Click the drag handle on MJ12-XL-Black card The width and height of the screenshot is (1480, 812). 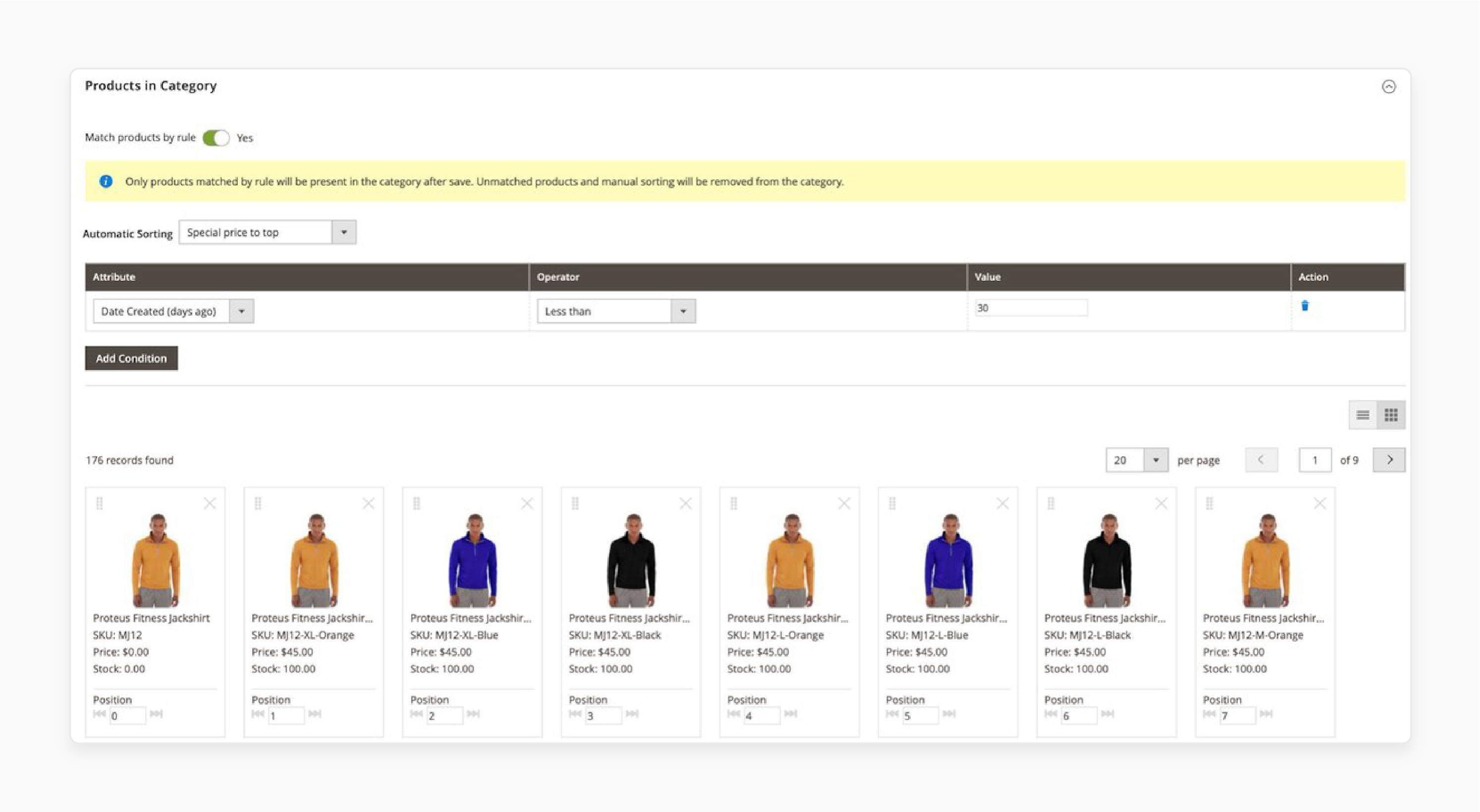575,503
